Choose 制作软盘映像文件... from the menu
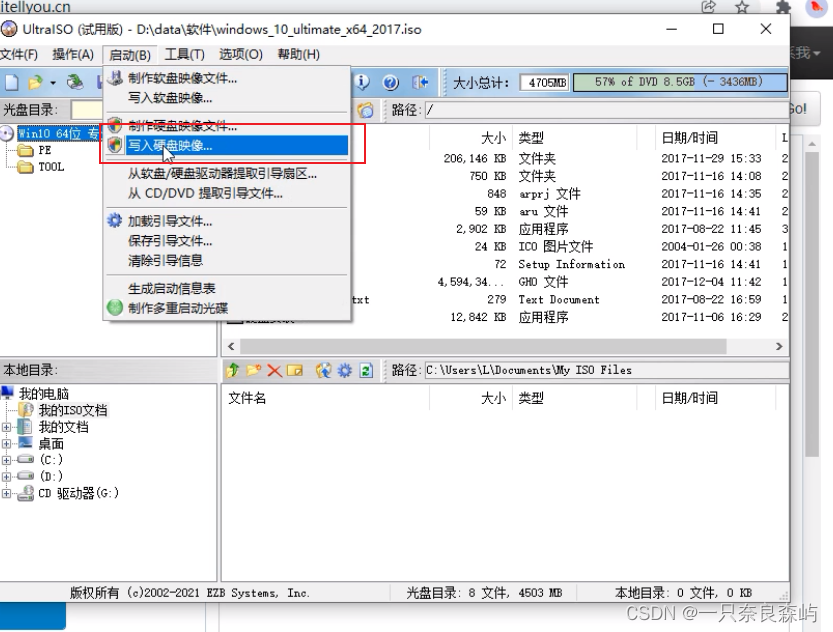 click(227, 79)
